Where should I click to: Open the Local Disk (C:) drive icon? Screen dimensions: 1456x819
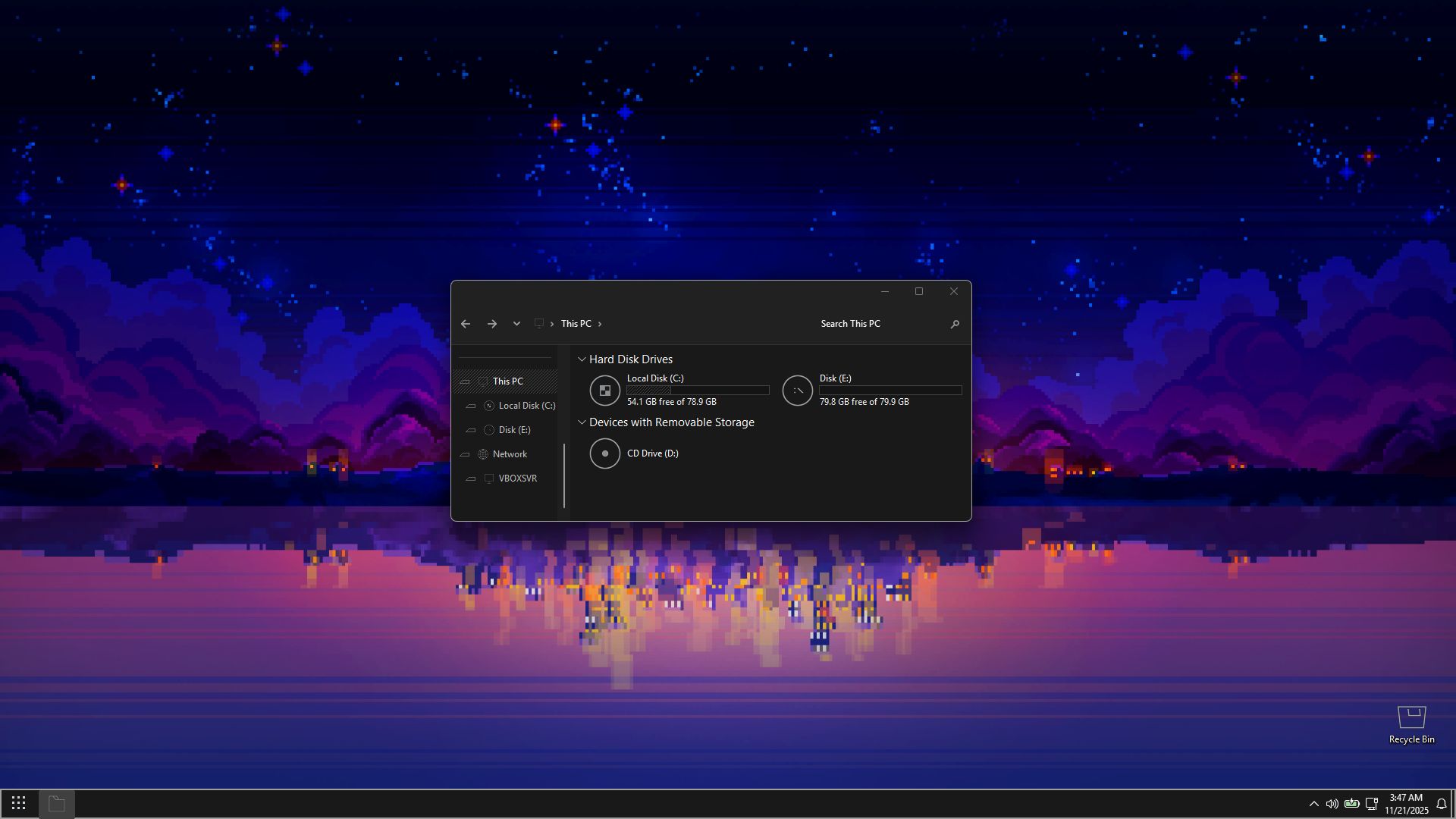pyautogui.click(x=604, y=391)
